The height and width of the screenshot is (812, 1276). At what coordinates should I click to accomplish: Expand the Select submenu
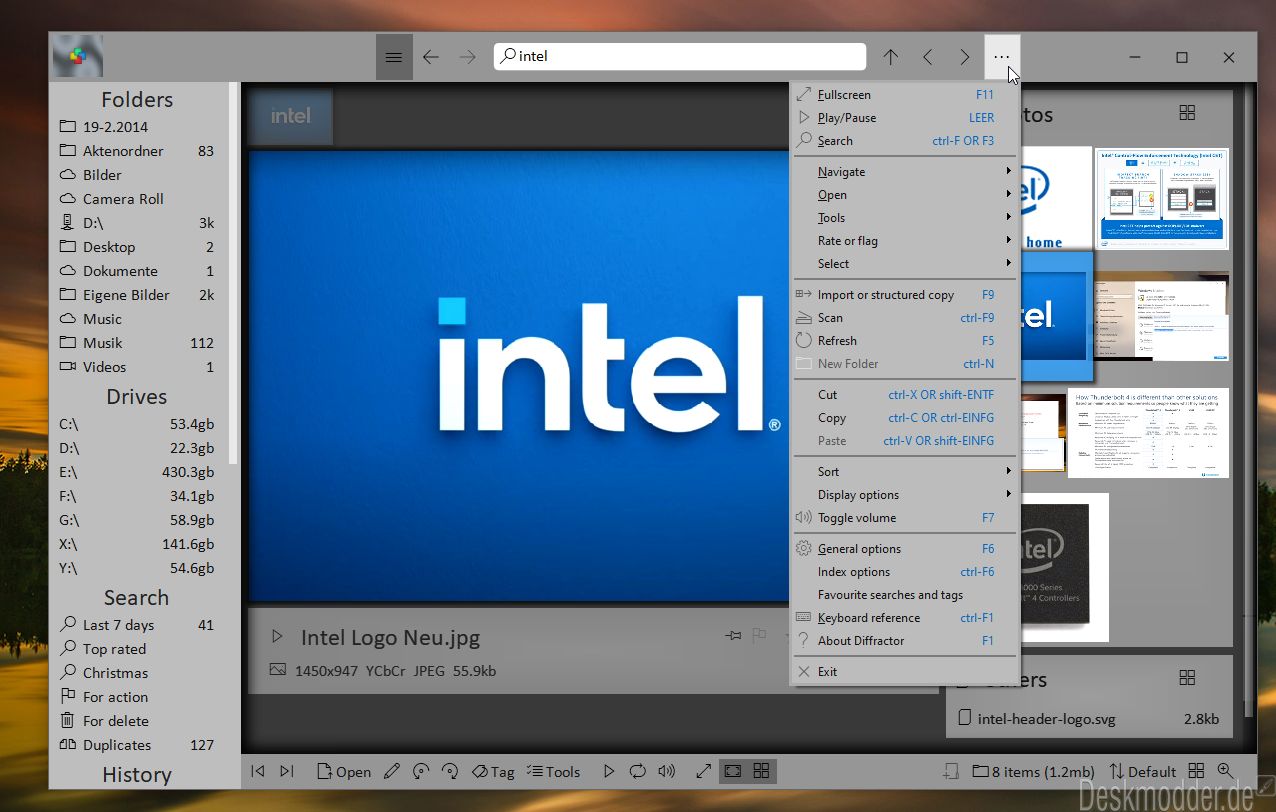tap(905, 264)
